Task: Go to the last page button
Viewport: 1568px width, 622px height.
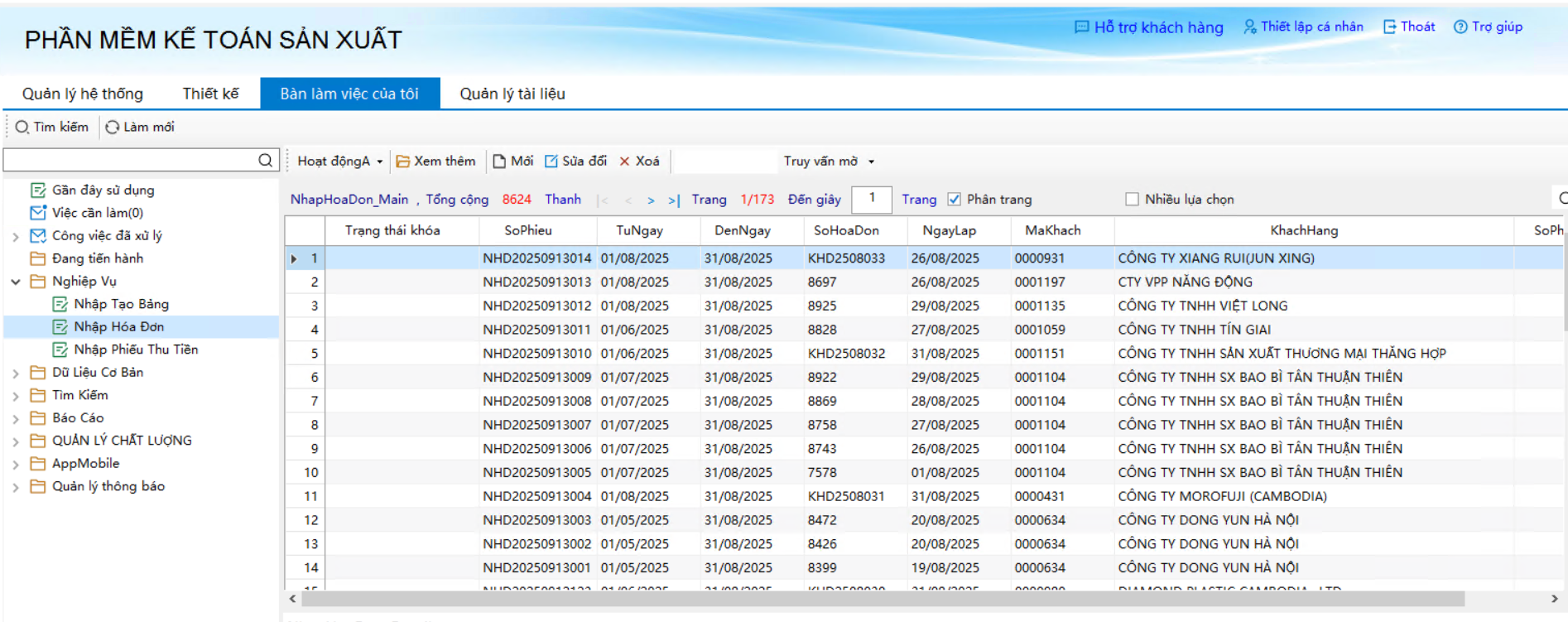Action: pyautogui.click(x=674, y=200)
